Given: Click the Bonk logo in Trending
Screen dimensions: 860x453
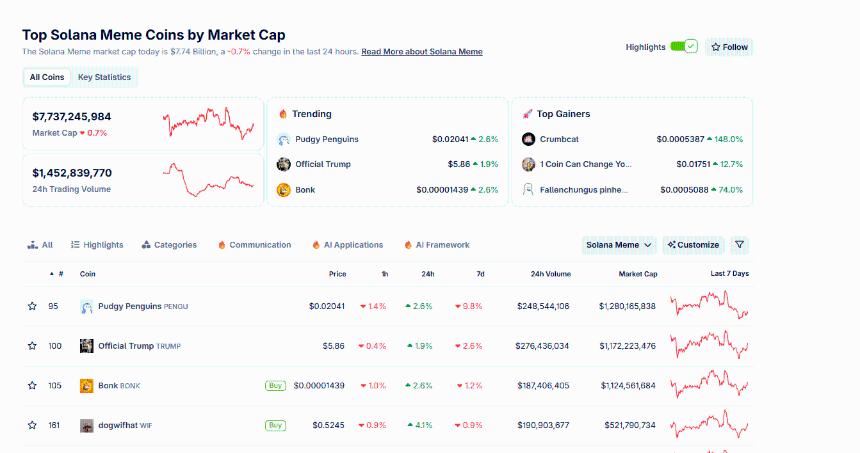Looking at the screenshot, I should 284,190.
